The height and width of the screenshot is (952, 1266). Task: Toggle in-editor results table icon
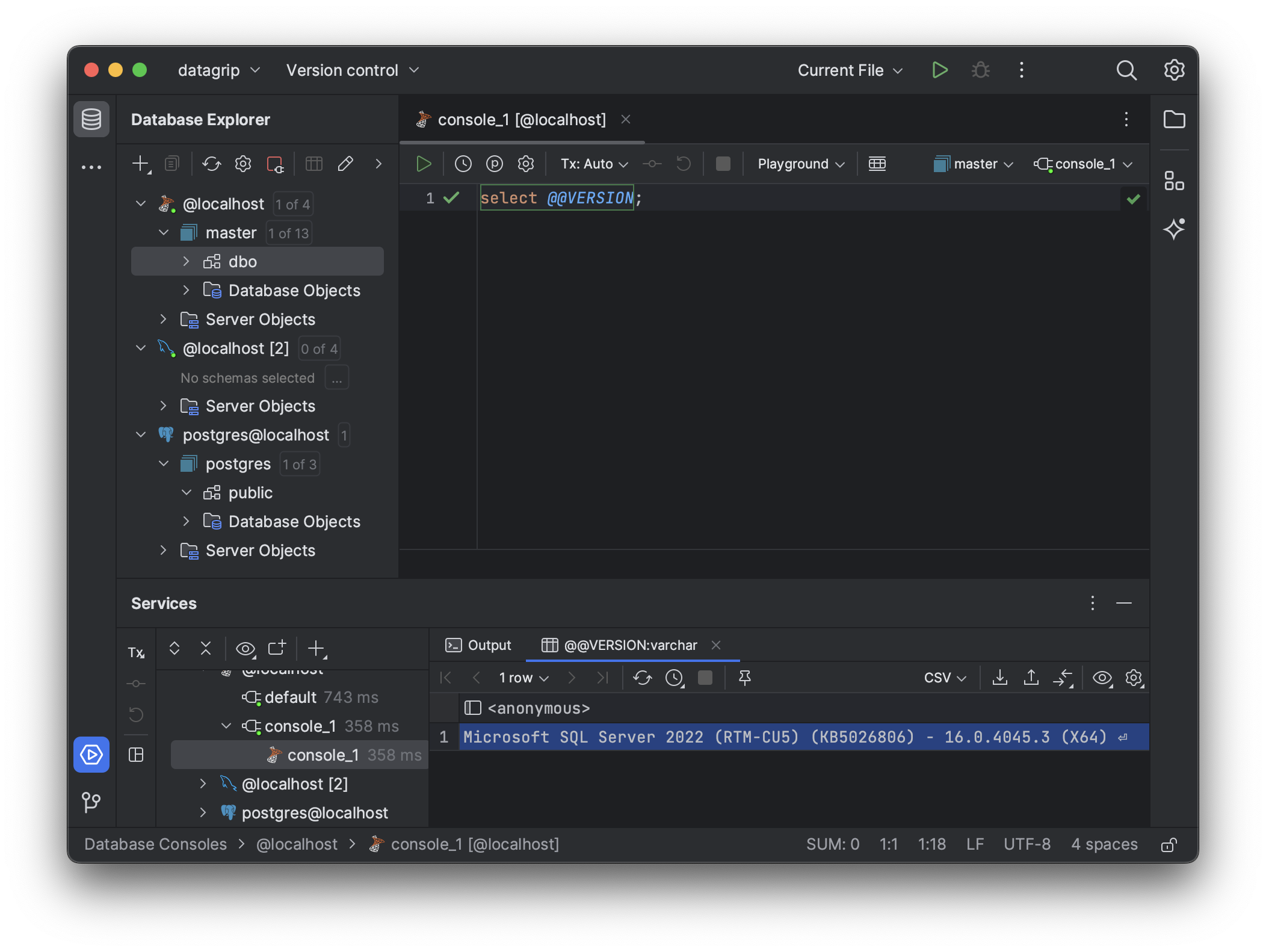point(877,164)
